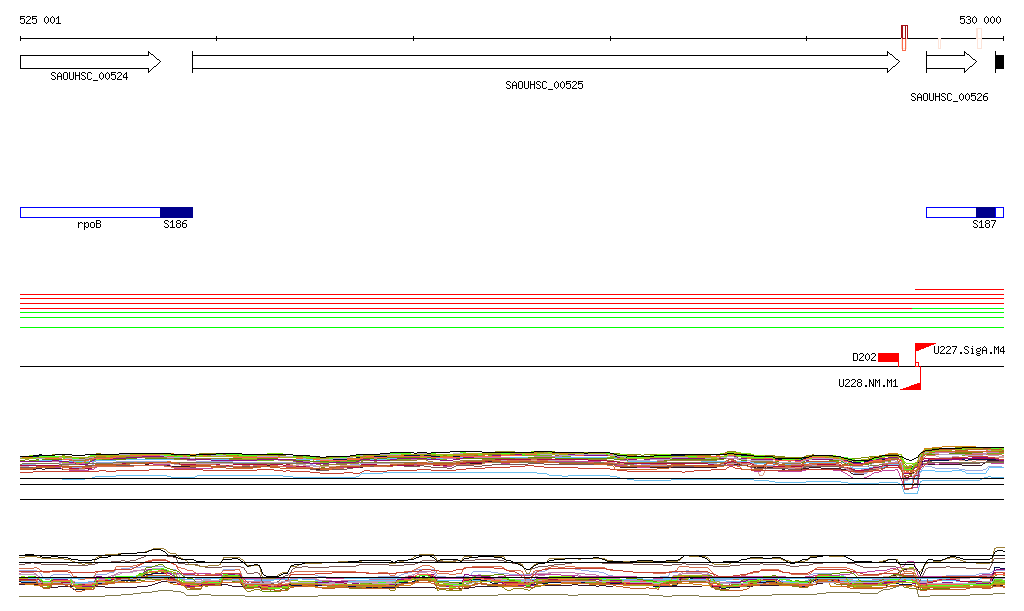This screenshot has height=611, width=1024.
Task: Select the D202 label
Action: pyautogui.click(x=864, y=357)
